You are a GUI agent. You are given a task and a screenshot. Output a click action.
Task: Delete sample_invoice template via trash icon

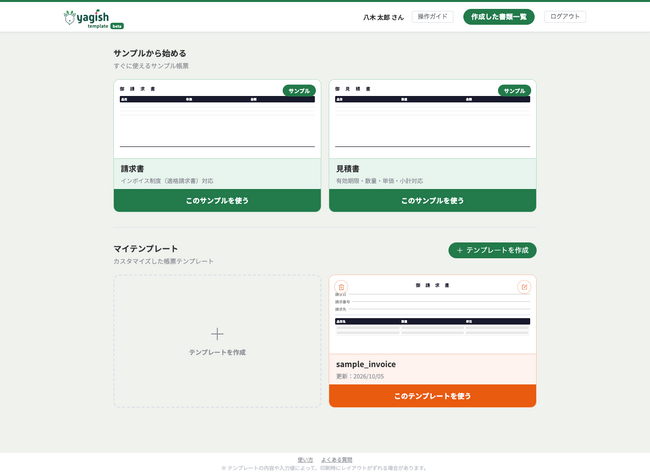pyautogui.click(x=341, y=287)
